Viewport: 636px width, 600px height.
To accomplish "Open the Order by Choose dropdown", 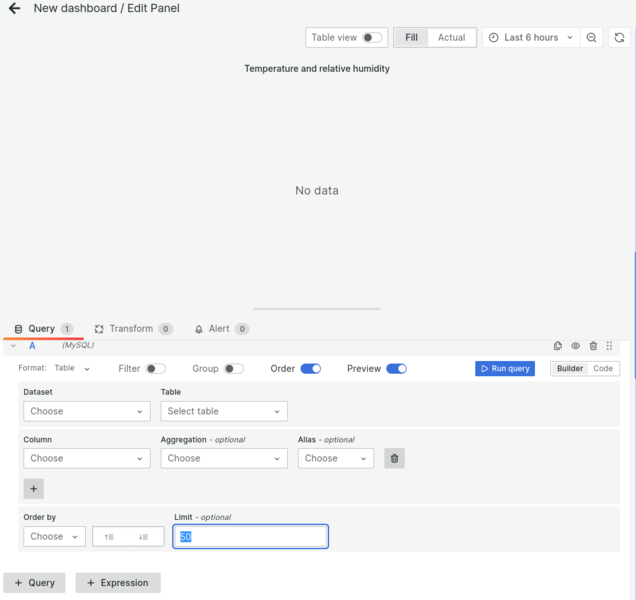I will 54,537.
